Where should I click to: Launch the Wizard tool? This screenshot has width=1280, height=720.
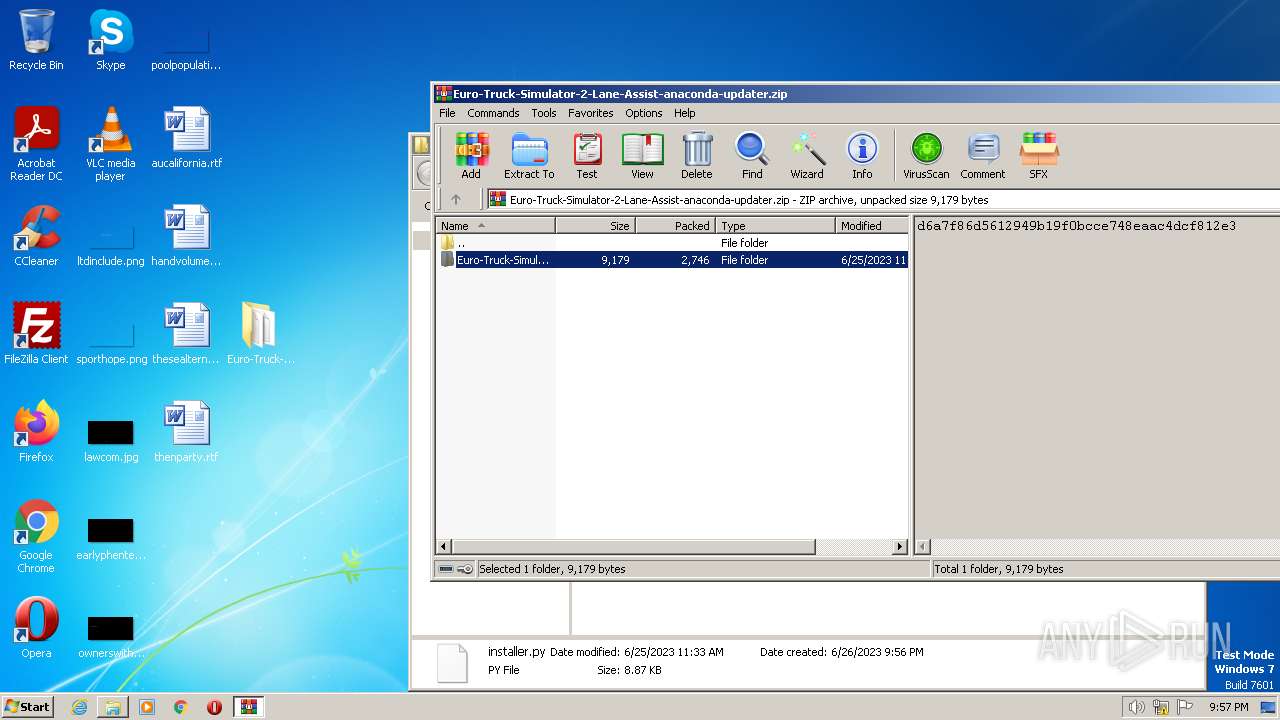[x=807, y=156]
